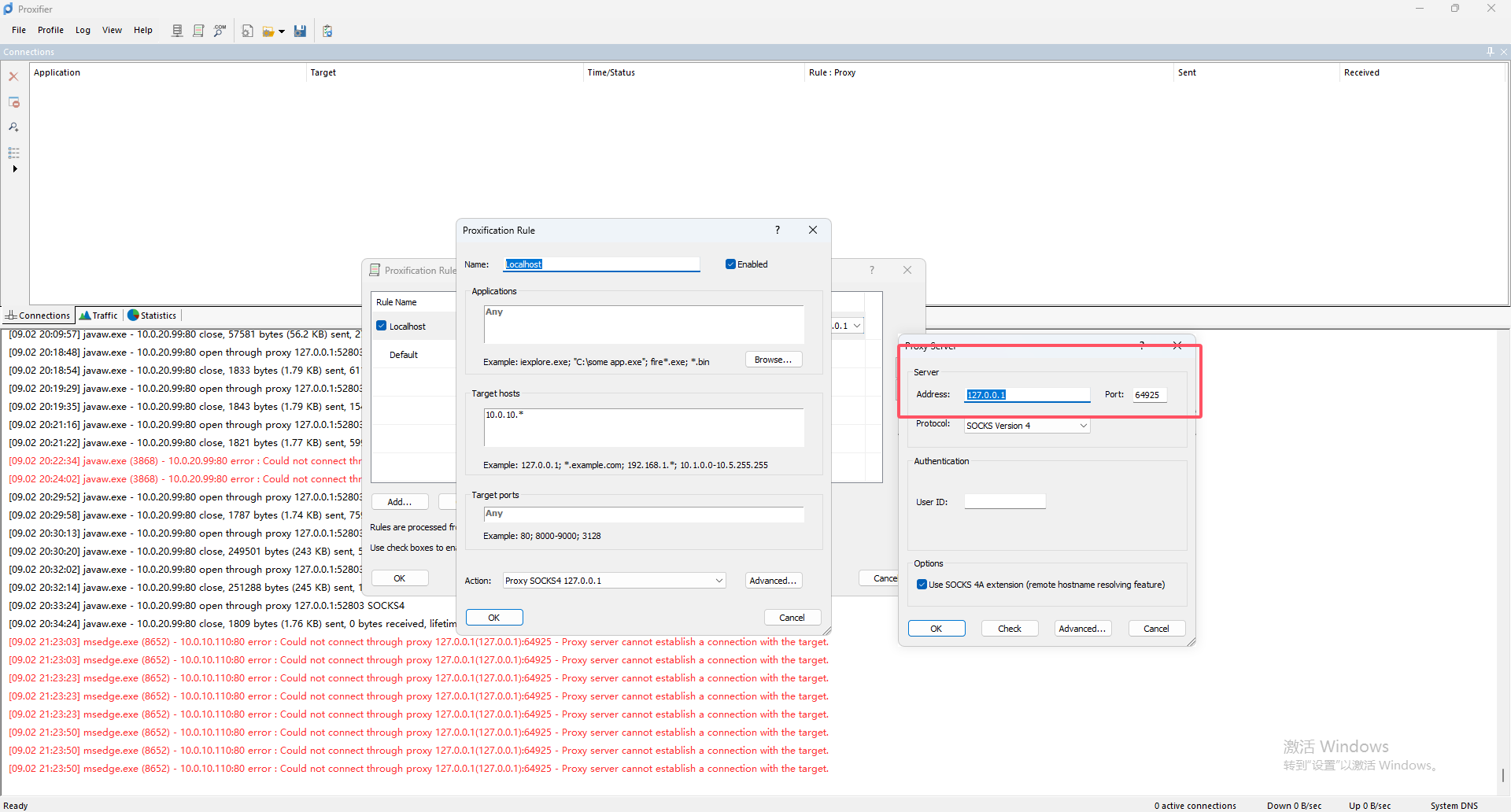This screenshot has width=1511, height=812.
Task: Click the Sent column header
Action: pos(1256,72)
